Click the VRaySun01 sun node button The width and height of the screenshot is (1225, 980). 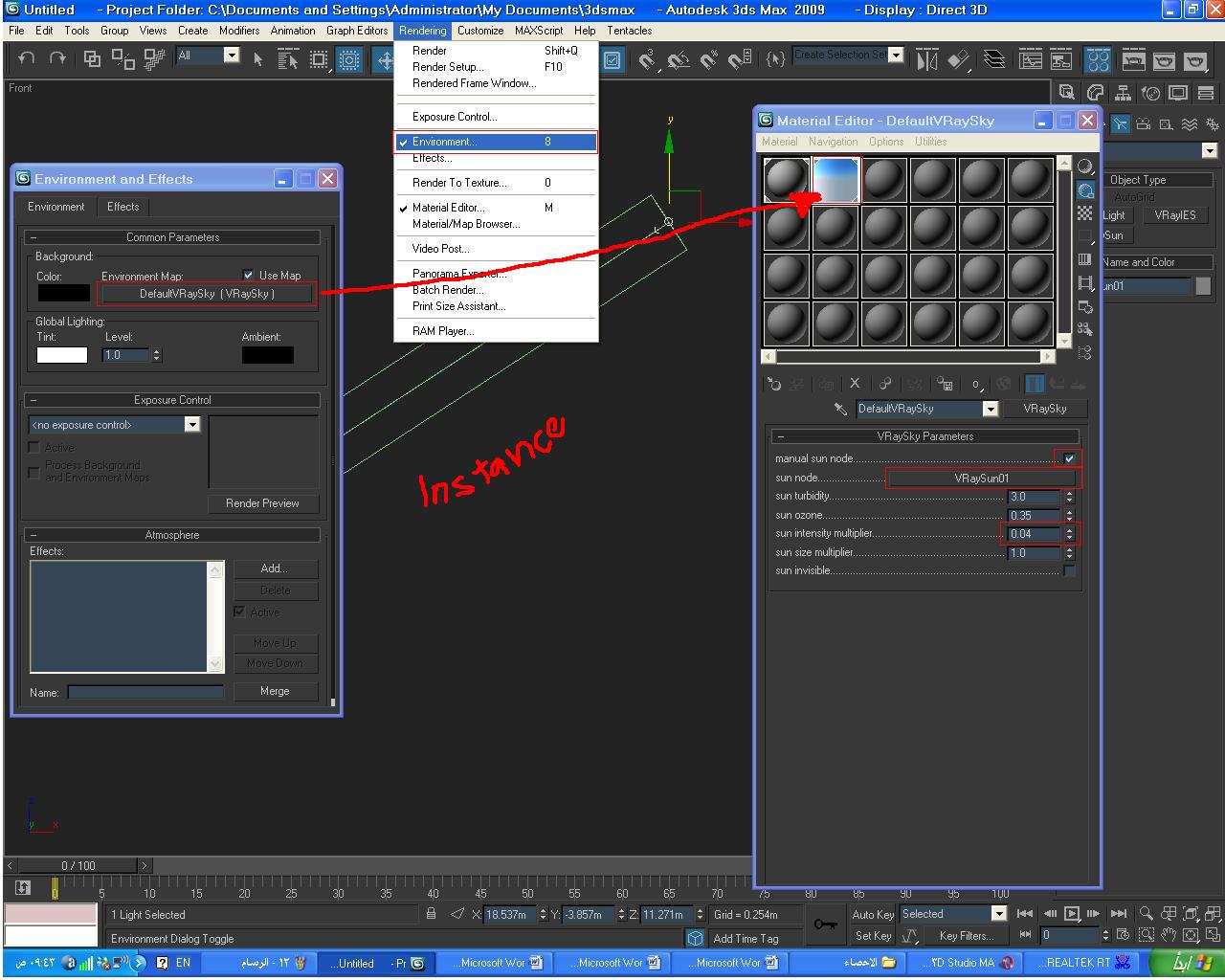[981, 478]
